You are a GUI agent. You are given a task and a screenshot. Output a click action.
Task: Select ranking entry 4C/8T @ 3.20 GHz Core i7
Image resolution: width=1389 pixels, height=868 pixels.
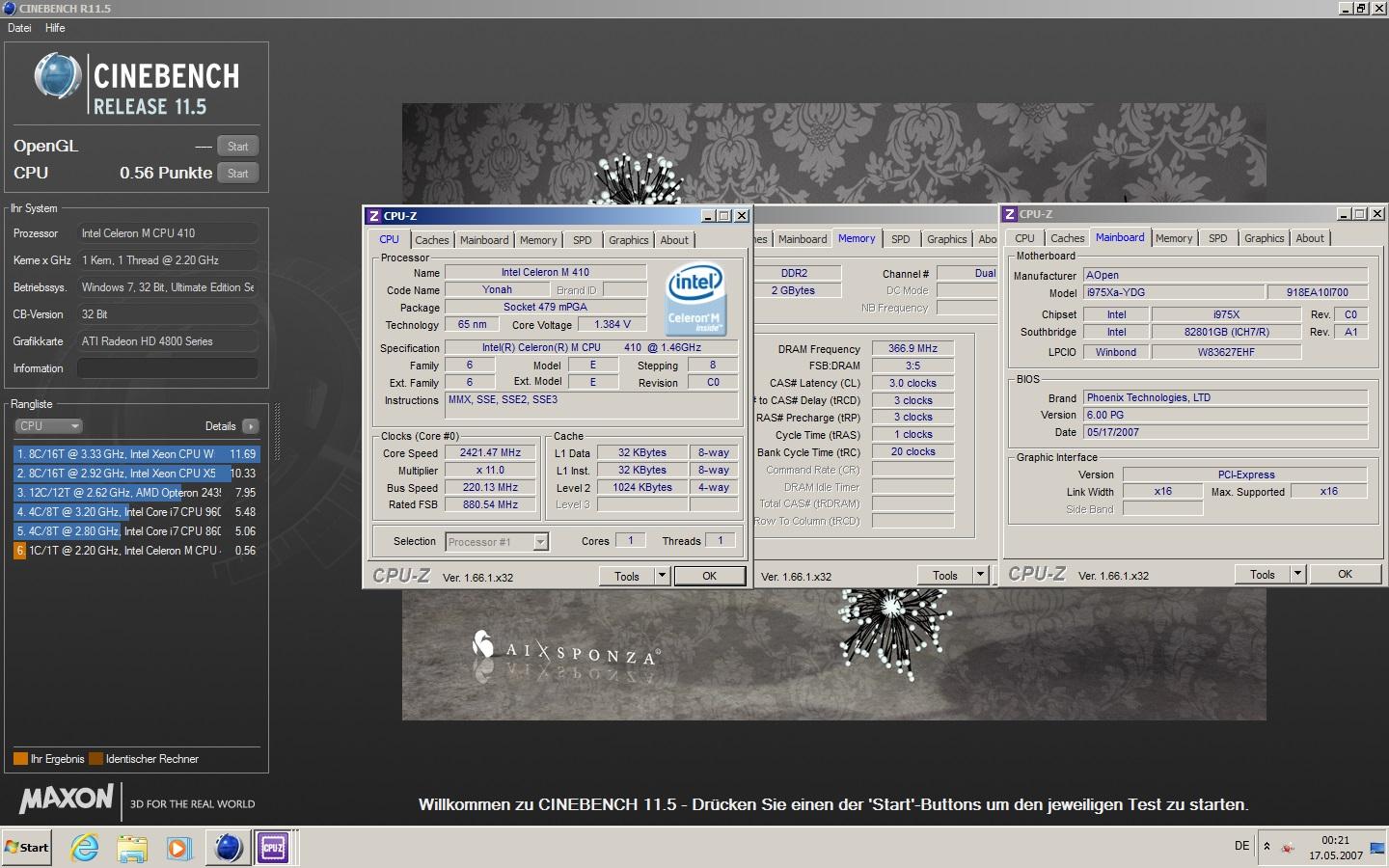(x=136, y=511)
